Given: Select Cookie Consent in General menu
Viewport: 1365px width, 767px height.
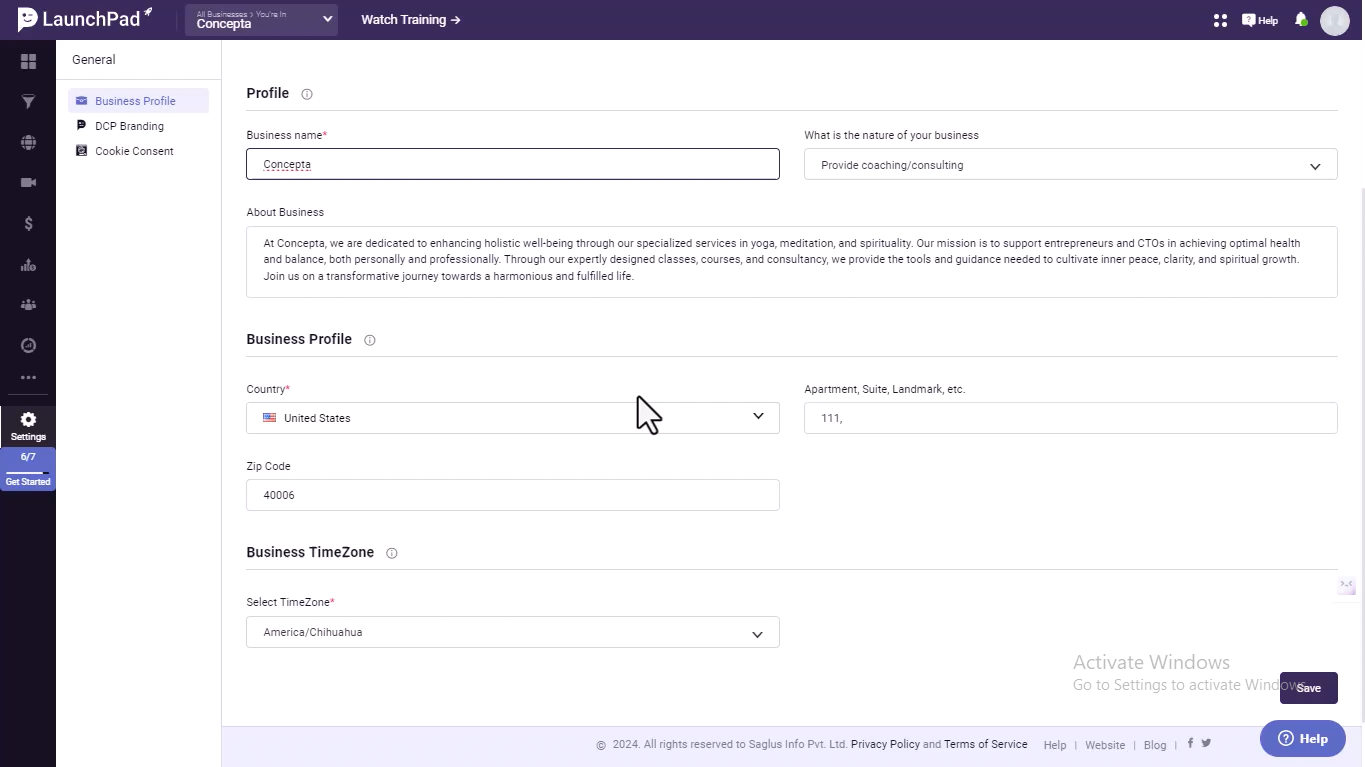Looking at the screenshot, I should pyautogui.click(x=134, y=151).
